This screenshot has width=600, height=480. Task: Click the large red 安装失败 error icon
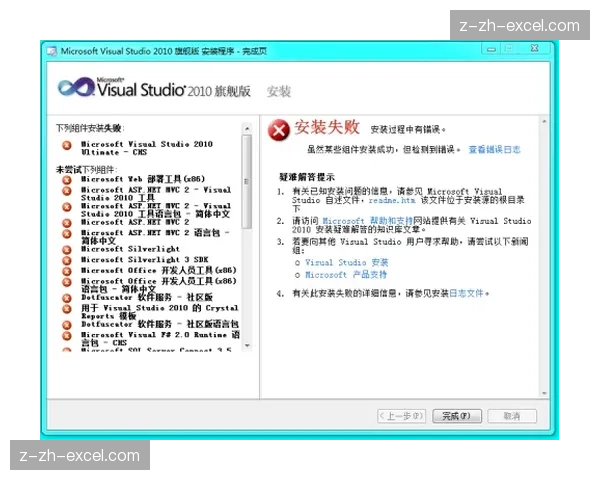tap(279, 130)
